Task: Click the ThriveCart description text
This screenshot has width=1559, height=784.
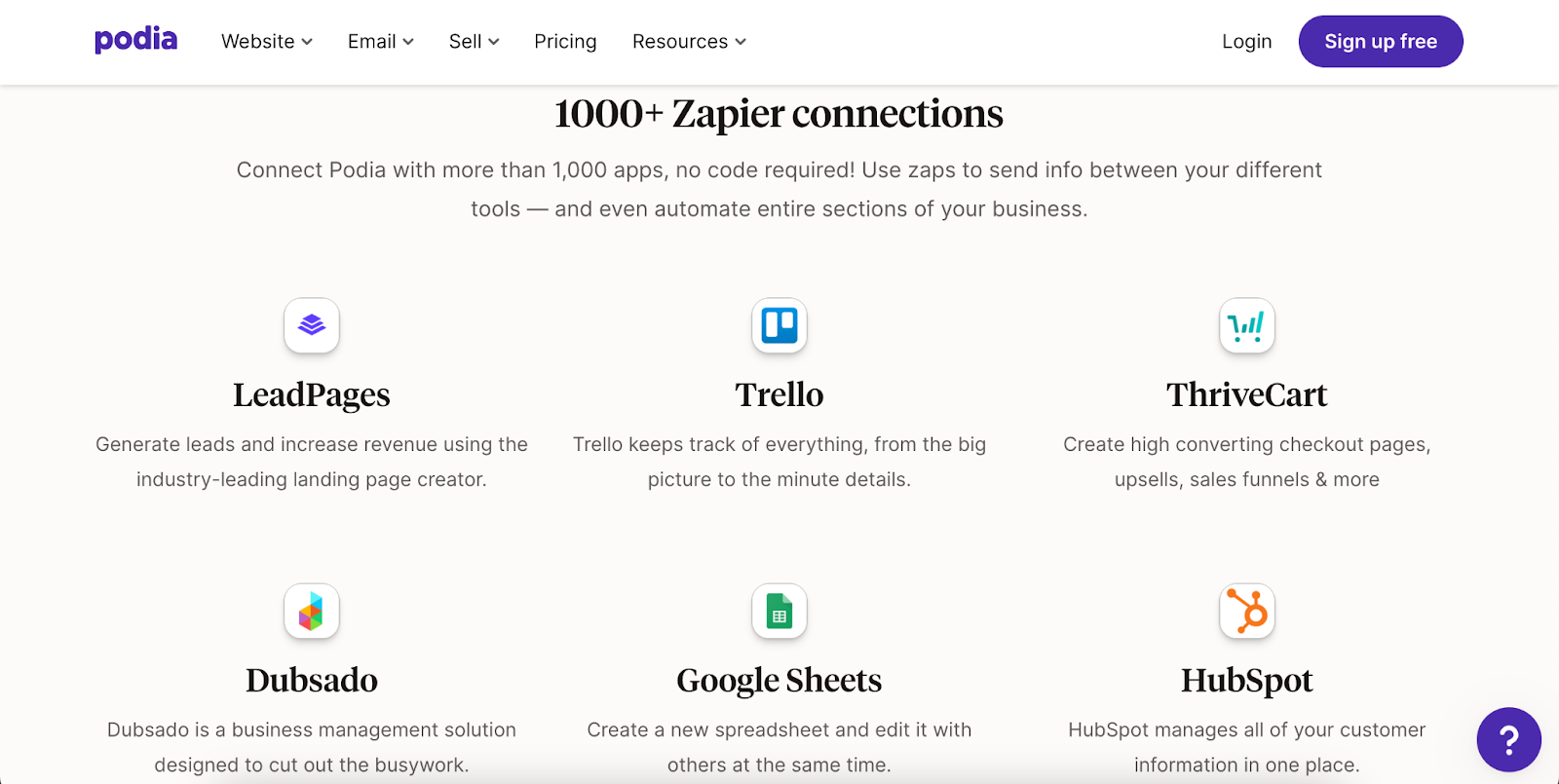Action: (1246, 462)
